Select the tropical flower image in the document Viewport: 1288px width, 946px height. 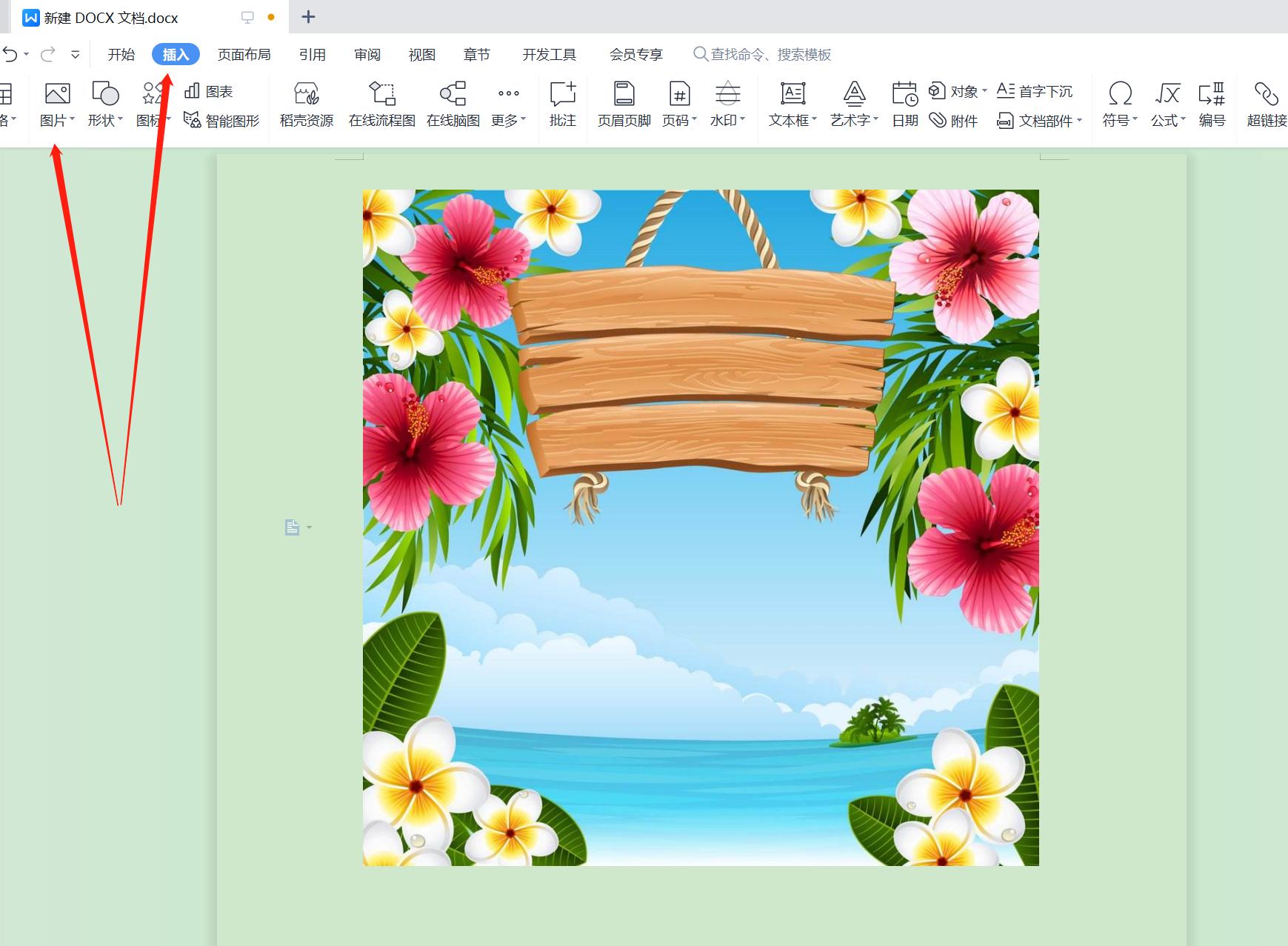point(700,527)
